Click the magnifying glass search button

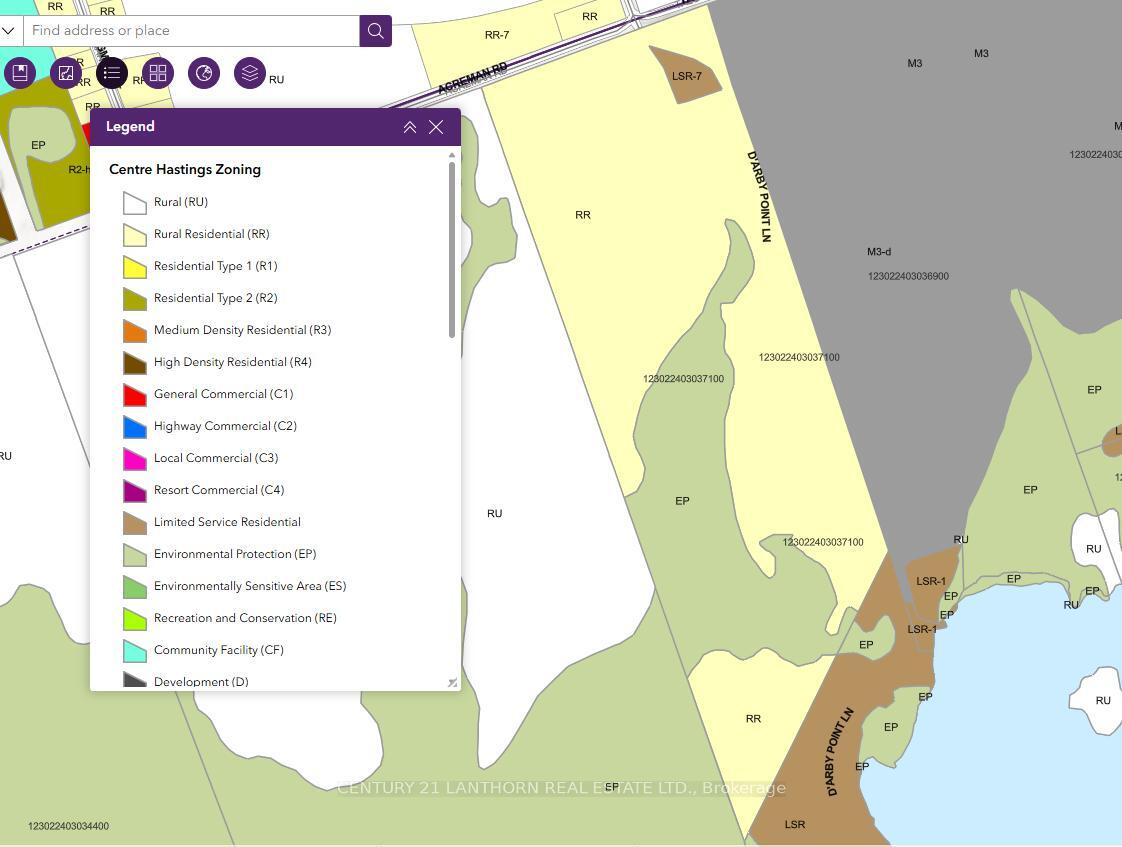pyautogui.click(x=375, y=31)
